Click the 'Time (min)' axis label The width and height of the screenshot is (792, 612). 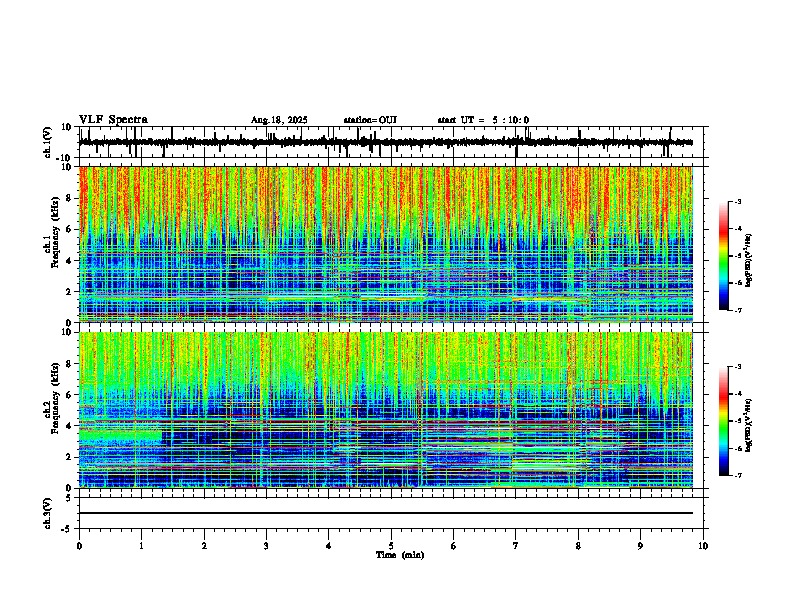[x=400, y=555]
